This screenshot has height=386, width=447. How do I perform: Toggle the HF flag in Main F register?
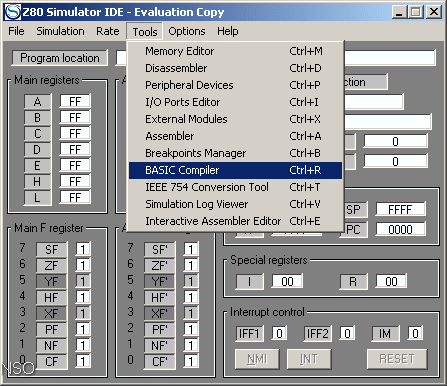(x=51, y=298)
